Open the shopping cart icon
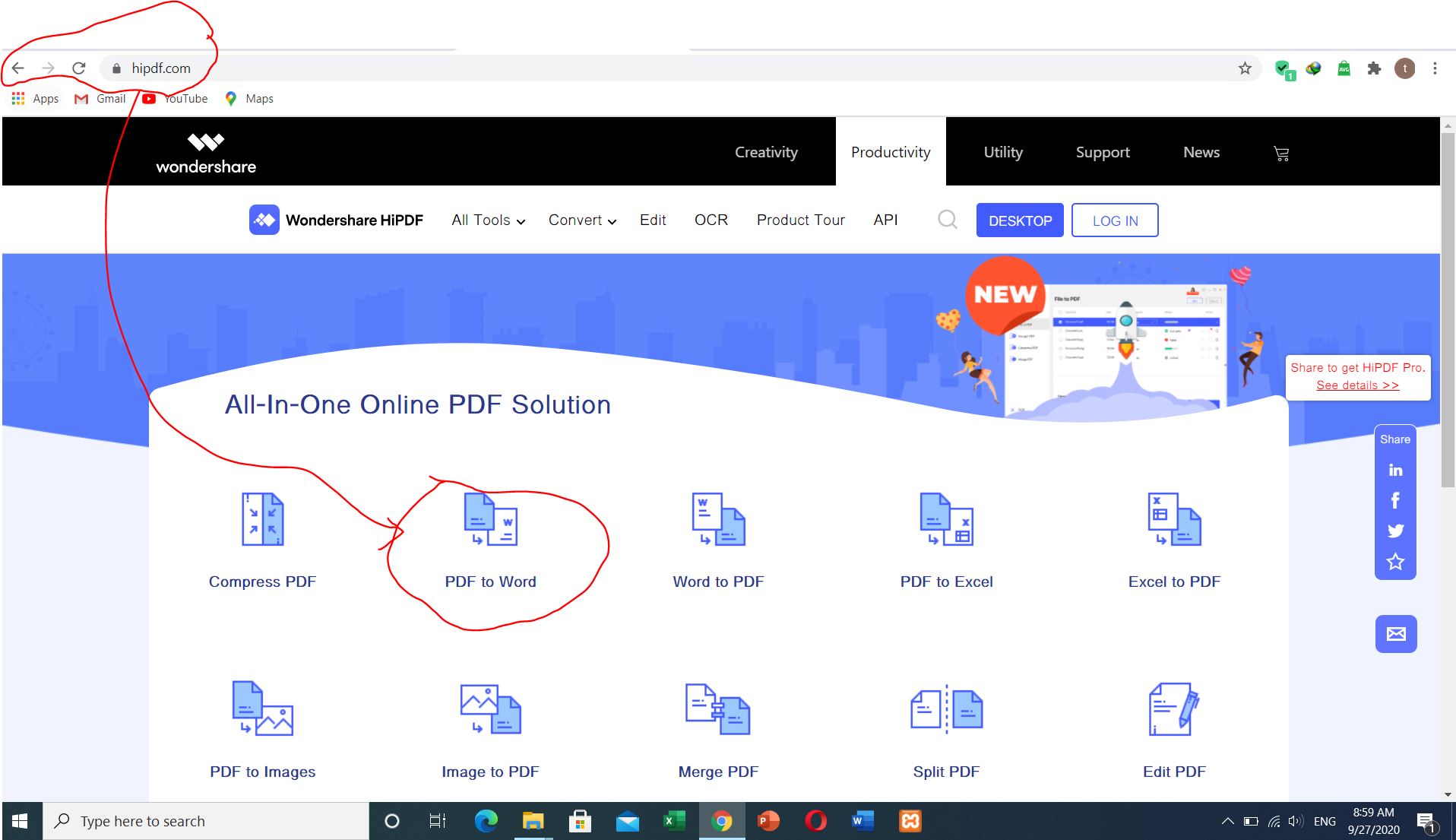Image resolution: width=1456 pixels, height=840 pixels. click(x=1281, y=154)
